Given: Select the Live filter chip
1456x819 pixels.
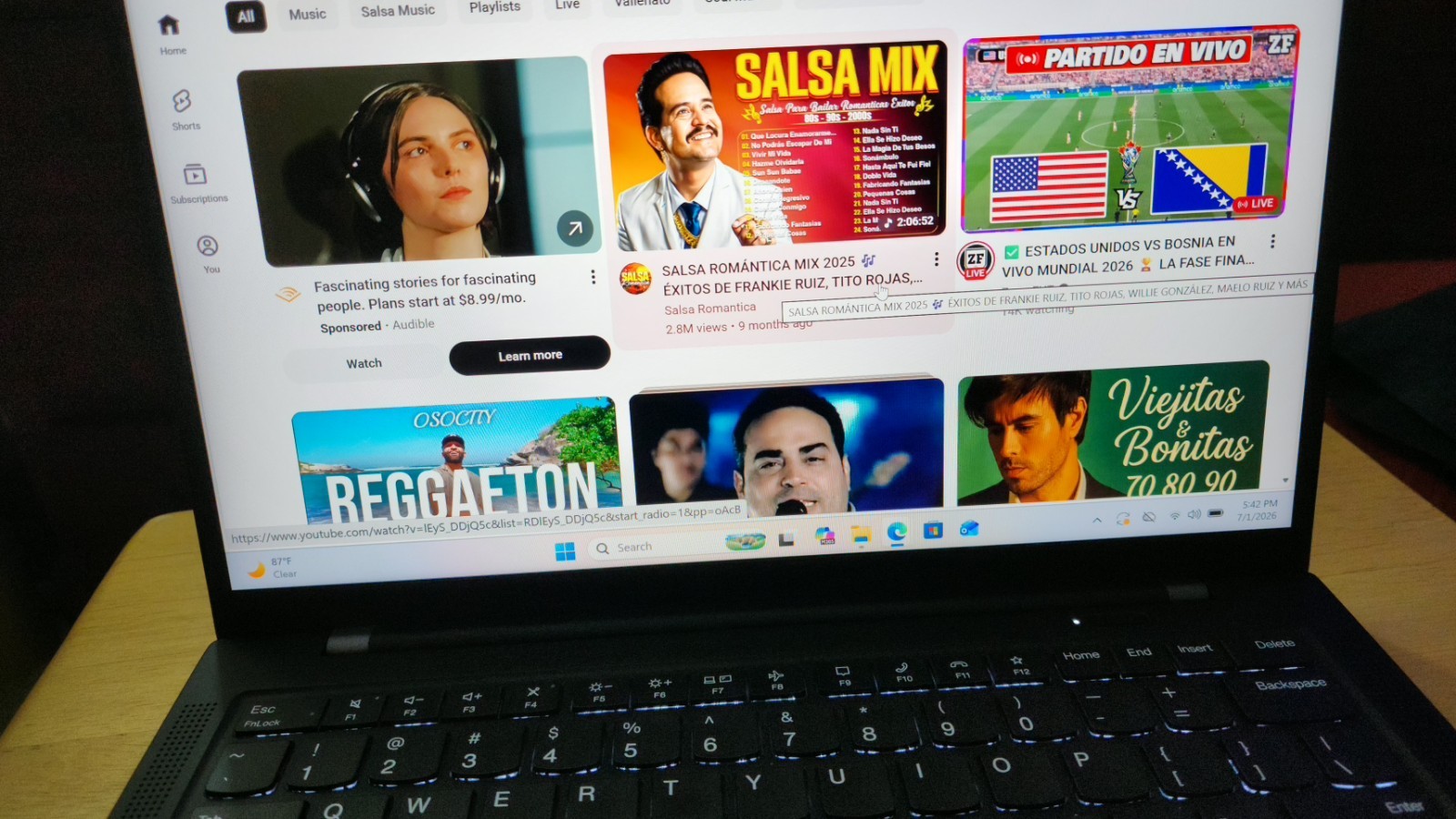Looking at the screenshot, I should tap(567, 5).
